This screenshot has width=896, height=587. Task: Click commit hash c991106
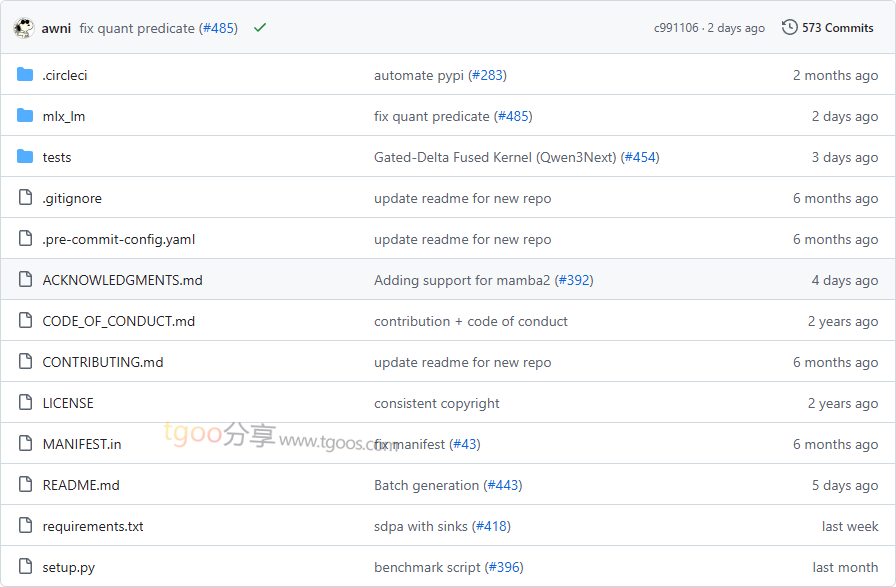(x=676, y=28)
